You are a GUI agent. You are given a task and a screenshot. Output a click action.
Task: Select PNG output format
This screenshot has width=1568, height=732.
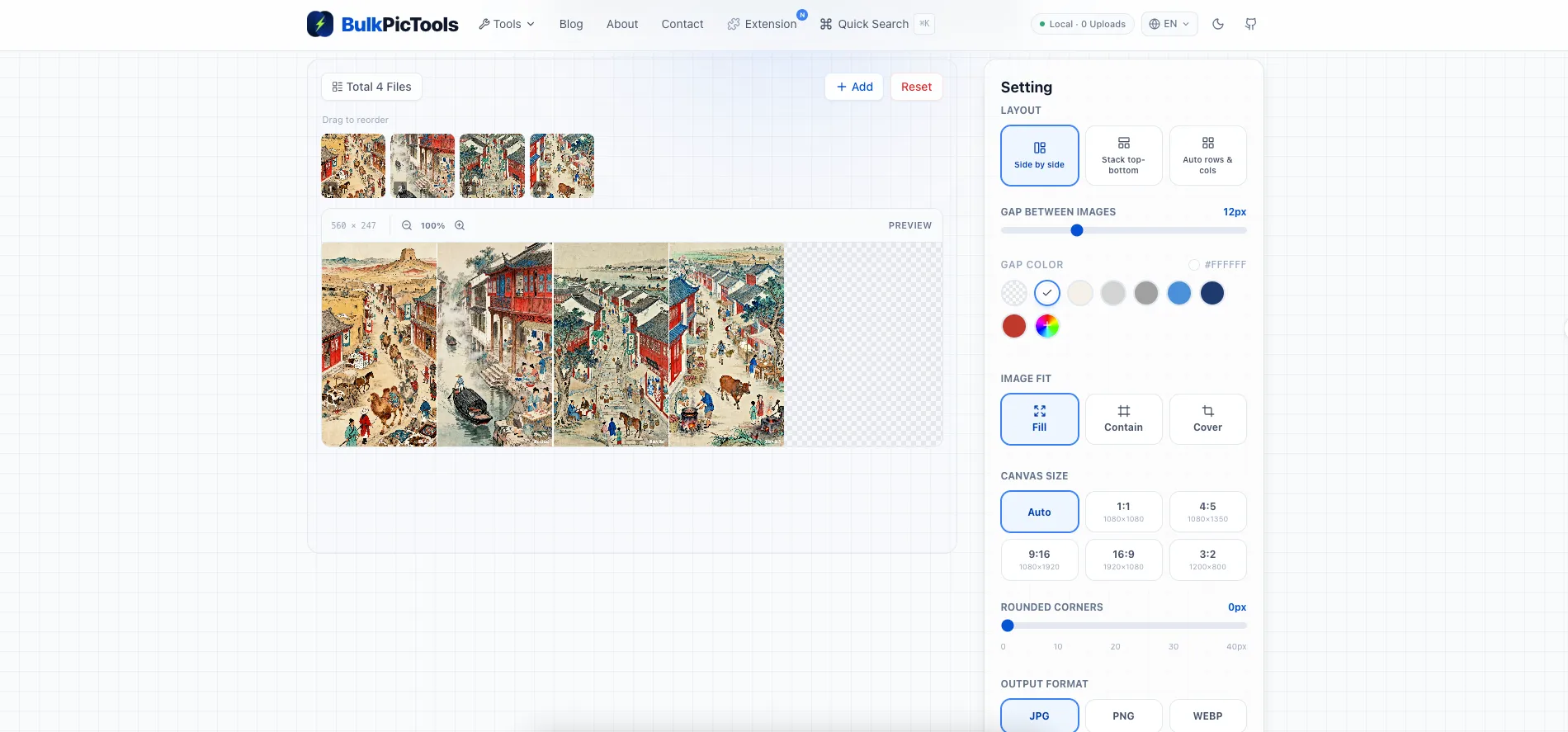(1124, 715)
